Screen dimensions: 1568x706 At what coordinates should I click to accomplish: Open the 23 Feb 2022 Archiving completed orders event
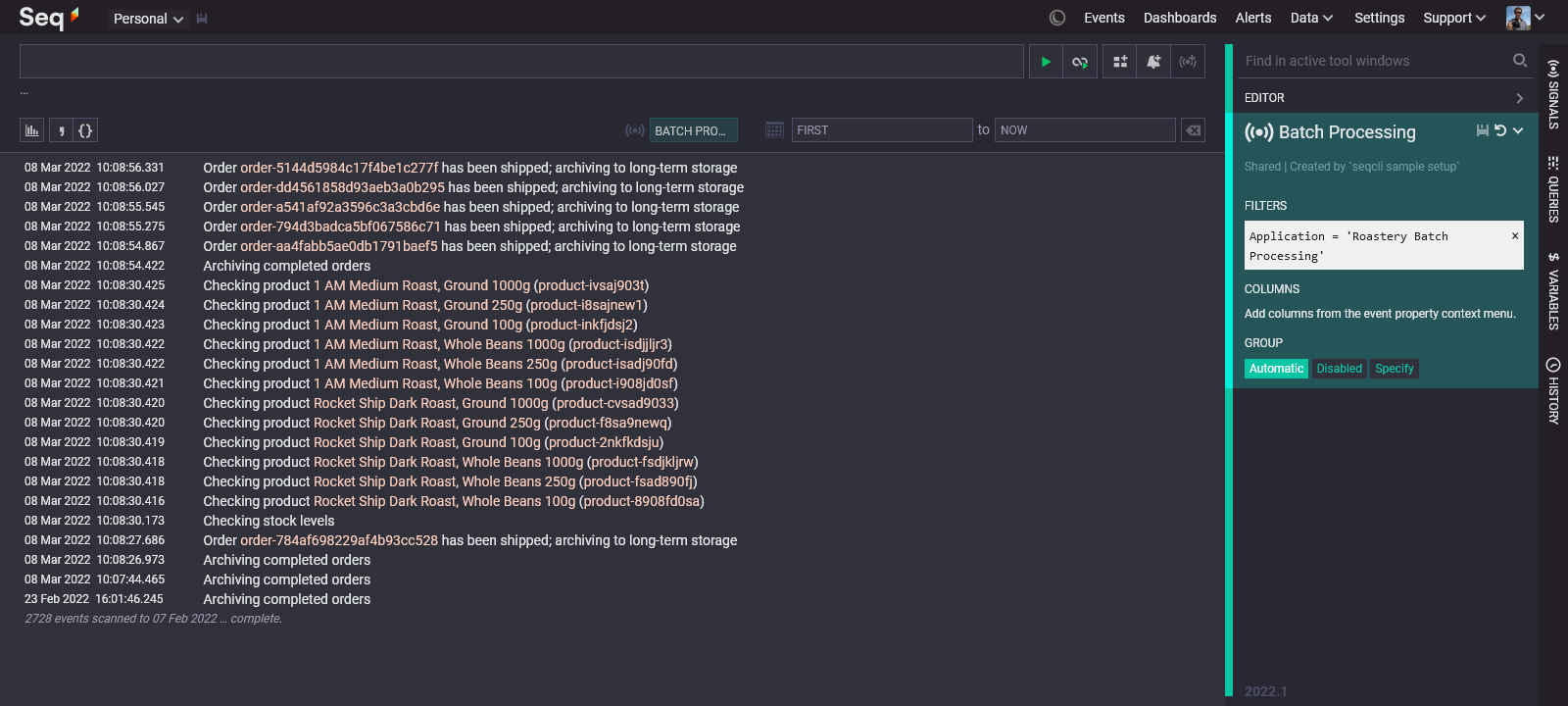click(286, 599)
